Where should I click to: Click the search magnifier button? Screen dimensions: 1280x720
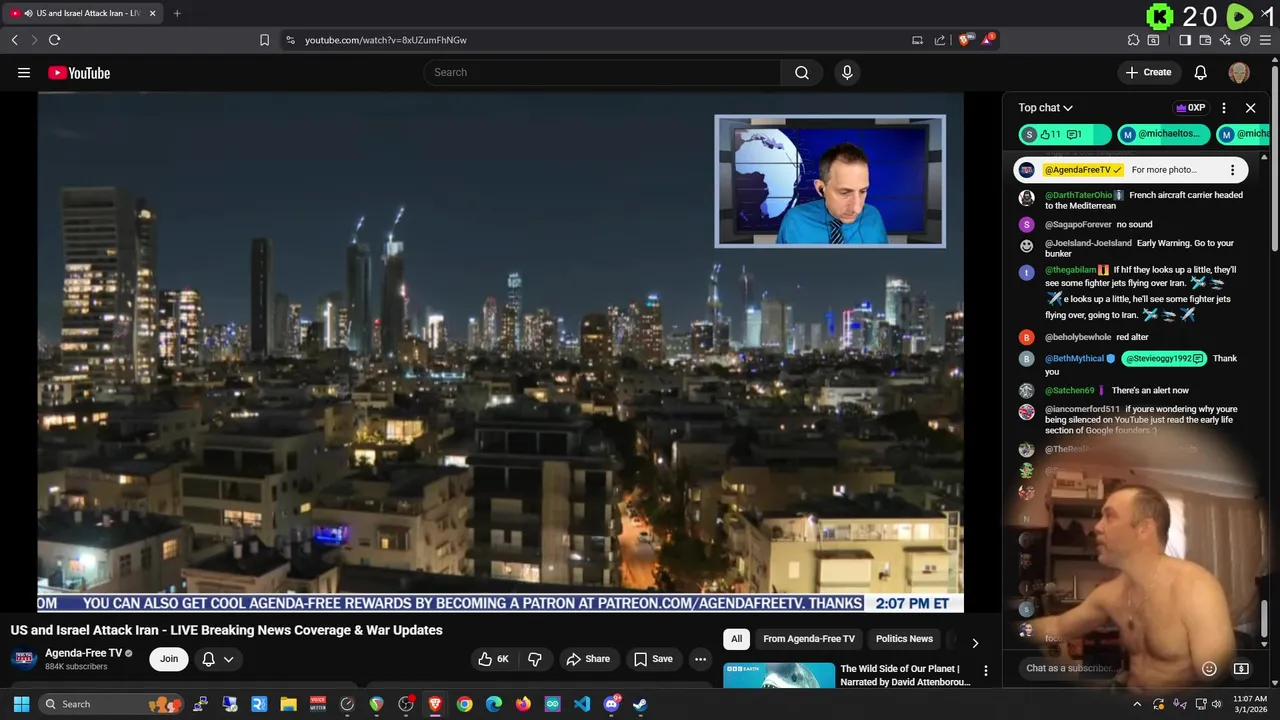coord(802,72)
